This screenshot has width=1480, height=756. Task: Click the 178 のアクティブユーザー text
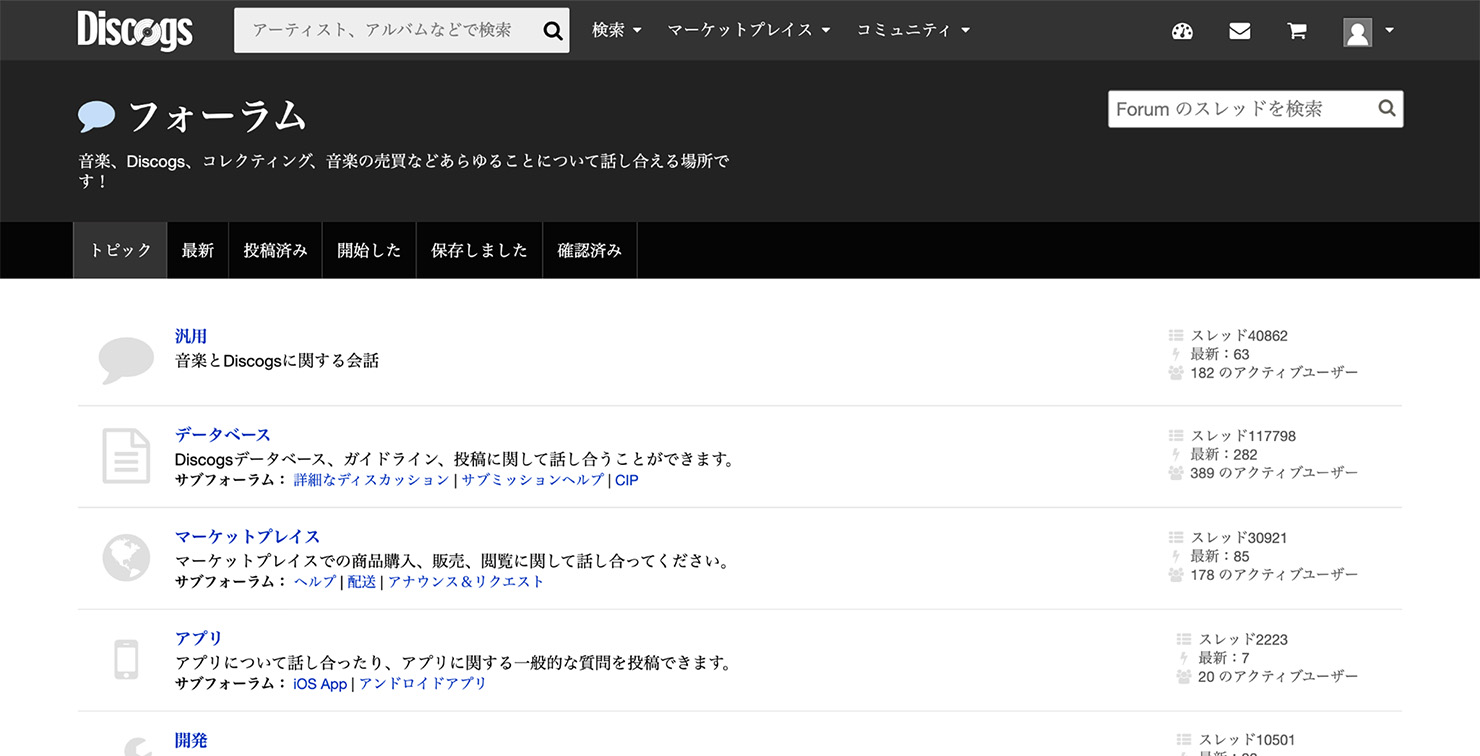click(x=1274, y=575)
